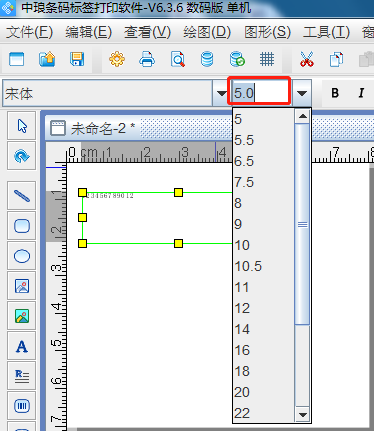Image resolution: width=374 pixels, height=431 pixels.
Task: Choose font size 20 from list
Action: click(263, 392)
